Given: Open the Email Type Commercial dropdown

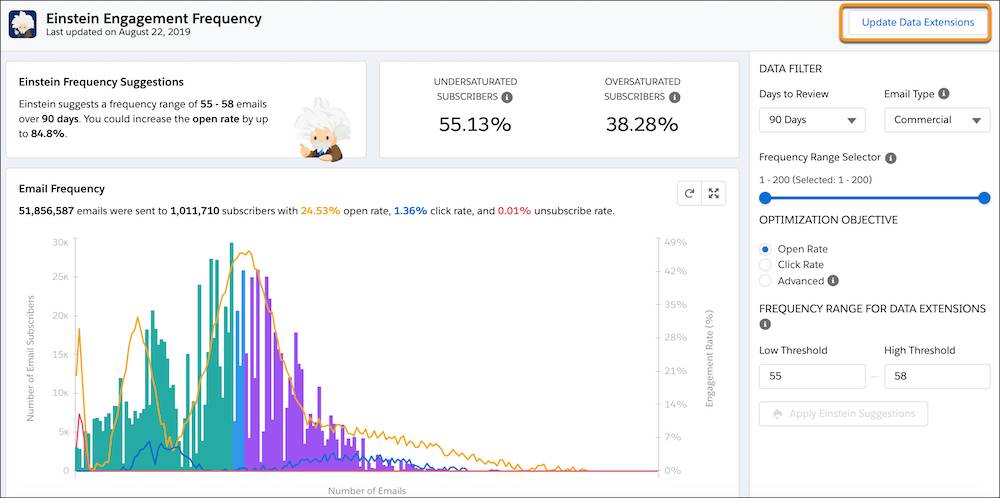Looking at the screenshot, I should click(x=937, y=120).
